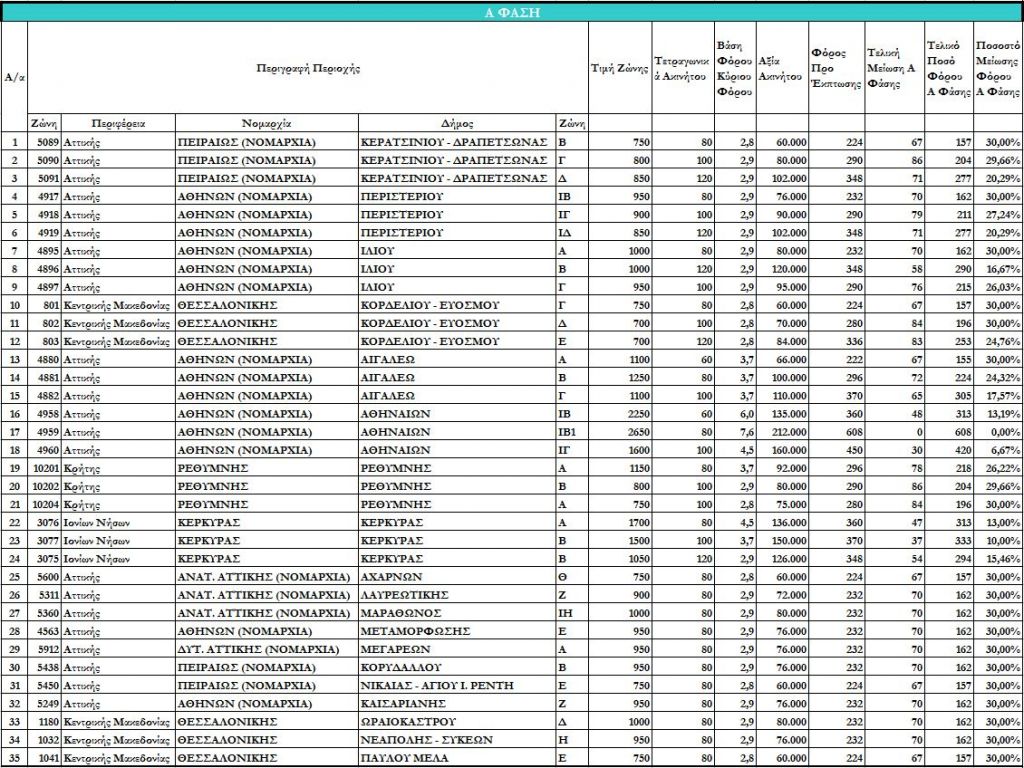Click the 'Α ΦΑΣΗ' title banner
This screenshot has width=1024, height=768.
click(512, 12)
